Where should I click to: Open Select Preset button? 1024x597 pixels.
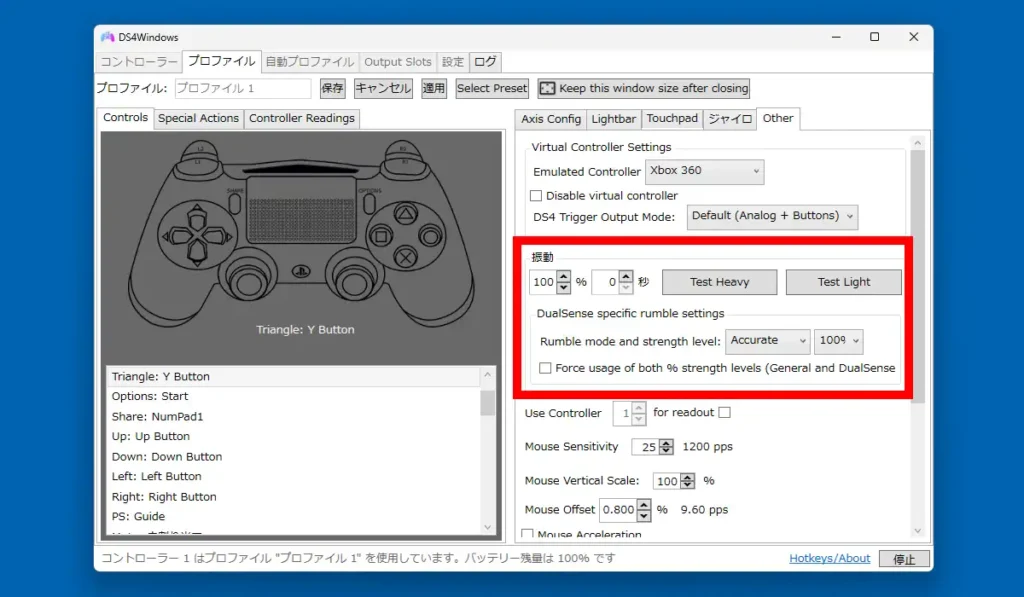tap(492, 88)
